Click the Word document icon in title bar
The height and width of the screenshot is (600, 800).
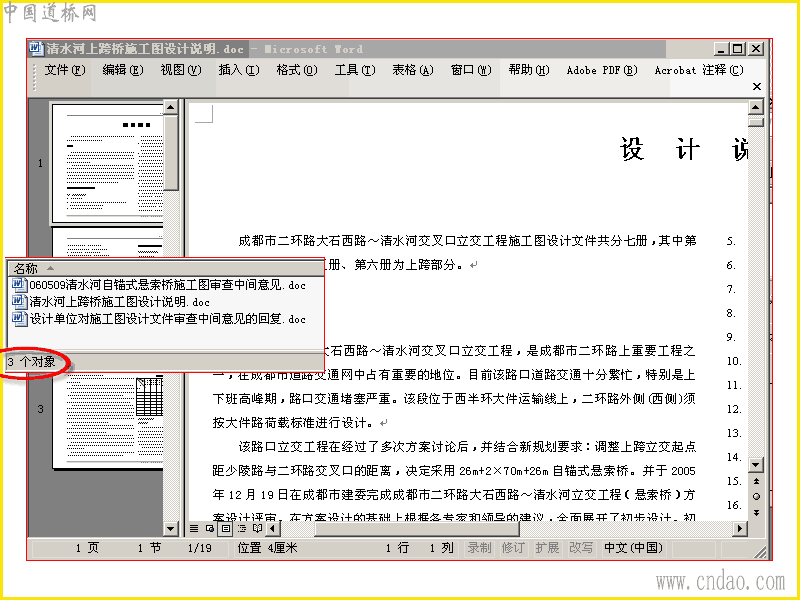pos(36,48)
